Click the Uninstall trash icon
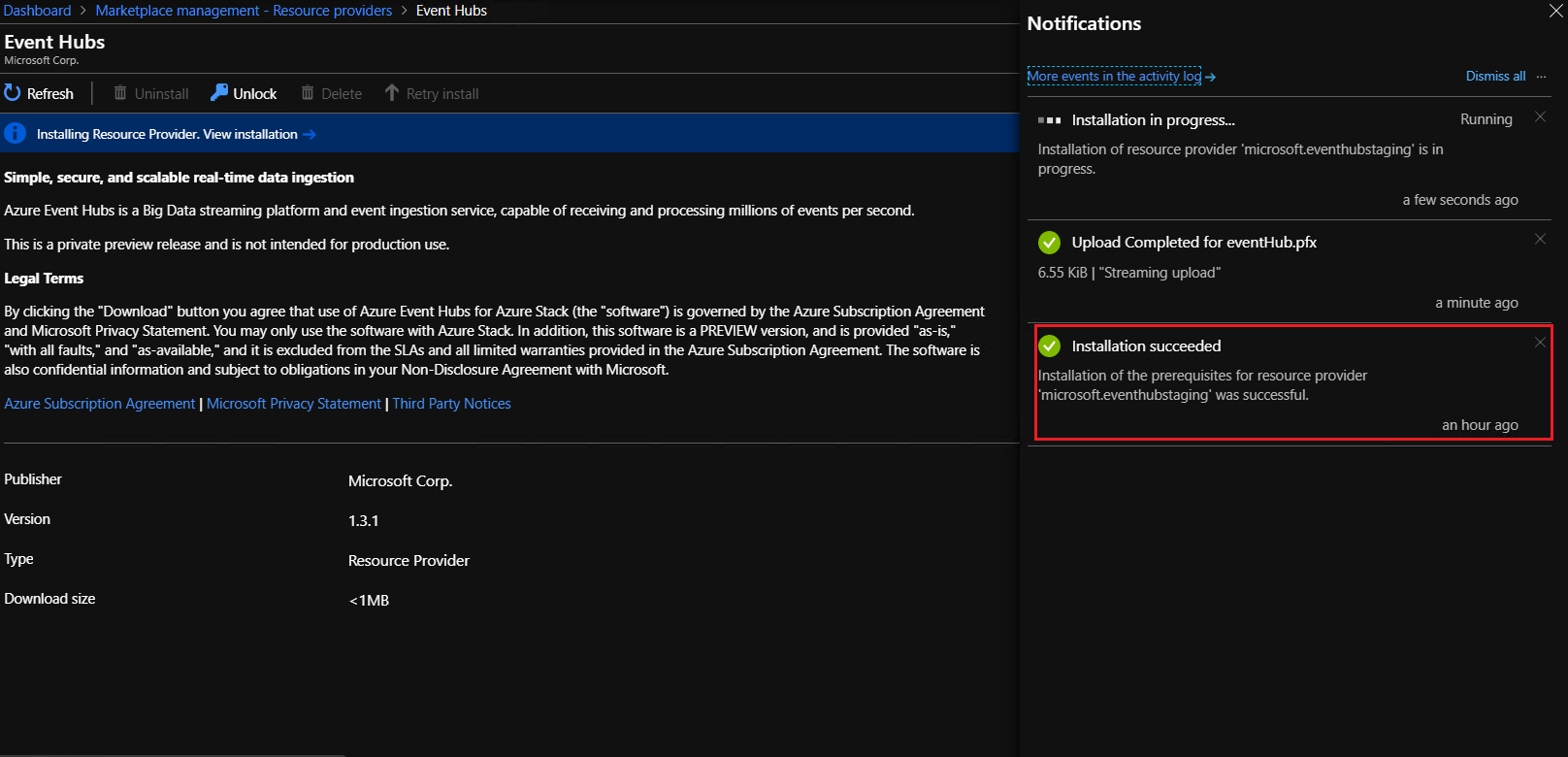1568x757 pixels. 120,93
